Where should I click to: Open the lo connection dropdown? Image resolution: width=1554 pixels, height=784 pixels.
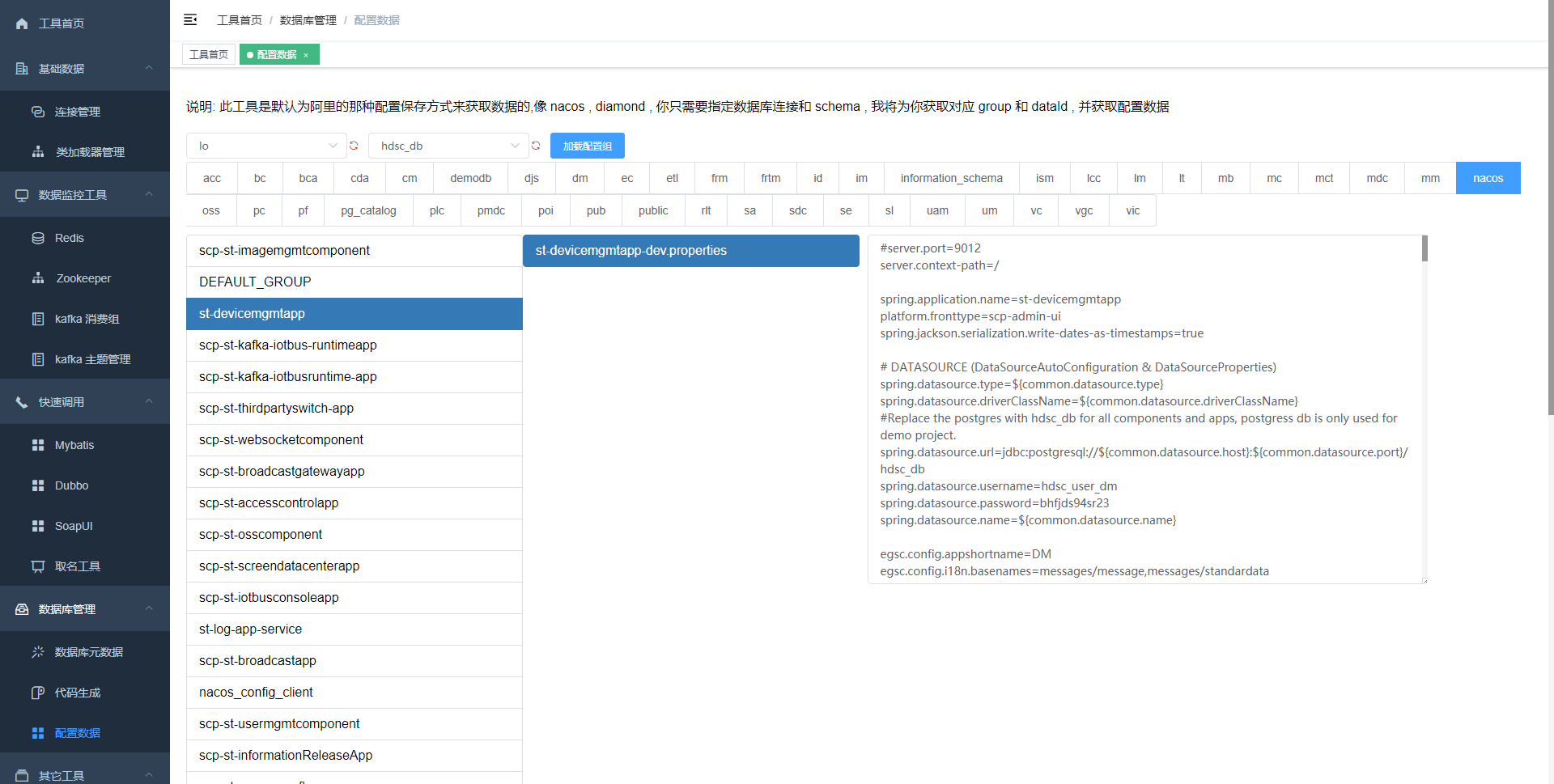266,146
